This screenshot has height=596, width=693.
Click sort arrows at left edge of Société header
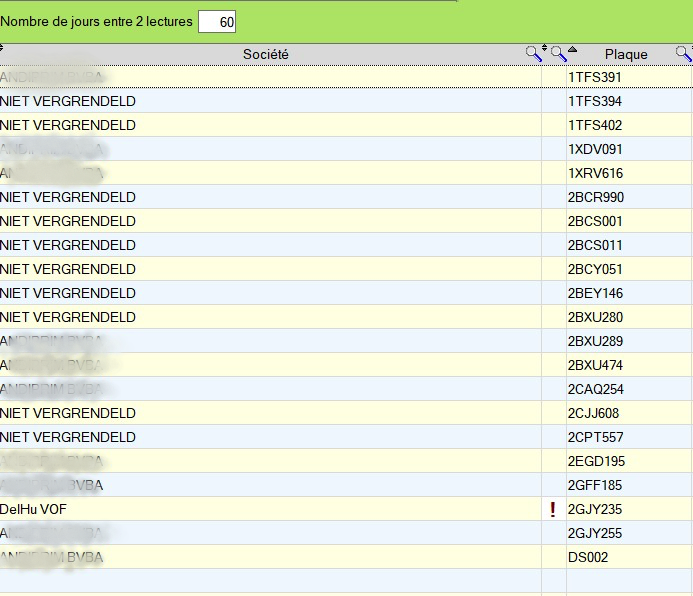click(x=3, y=49)
